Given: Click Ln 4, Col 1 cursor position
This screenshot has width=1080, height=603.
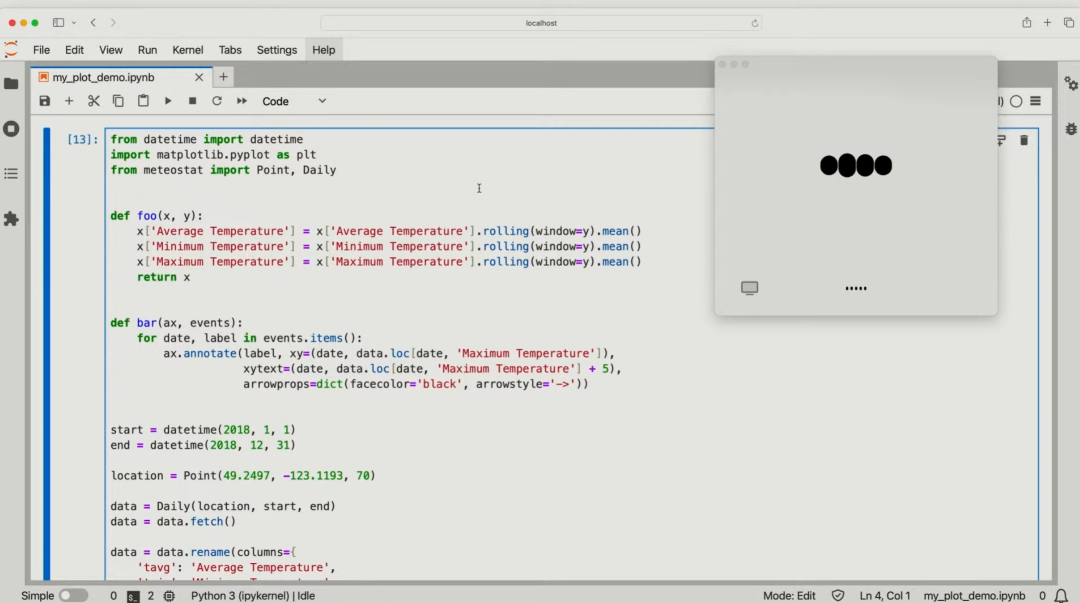Looking at the screenshot, I should pos(885,595).
